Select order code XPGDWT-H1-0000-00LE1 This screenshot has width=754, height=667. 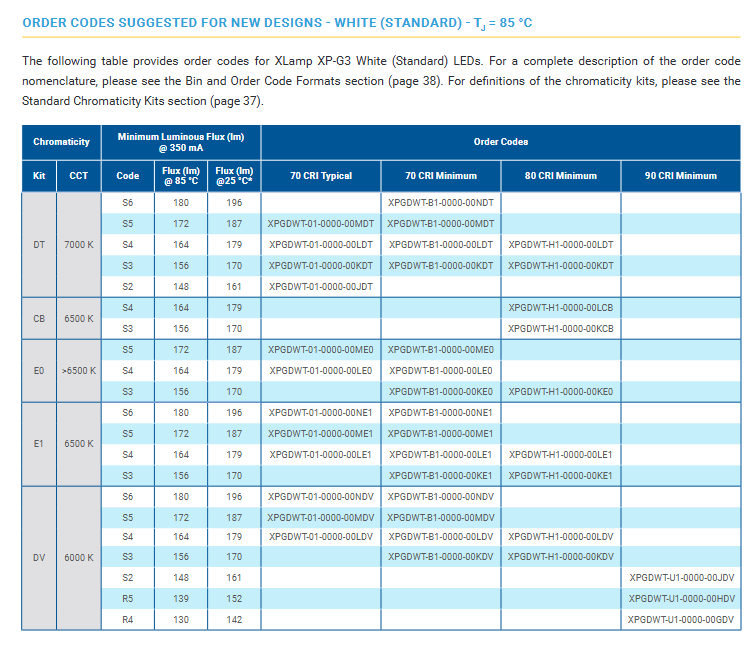pyautogui.click(x=561, y=454)
